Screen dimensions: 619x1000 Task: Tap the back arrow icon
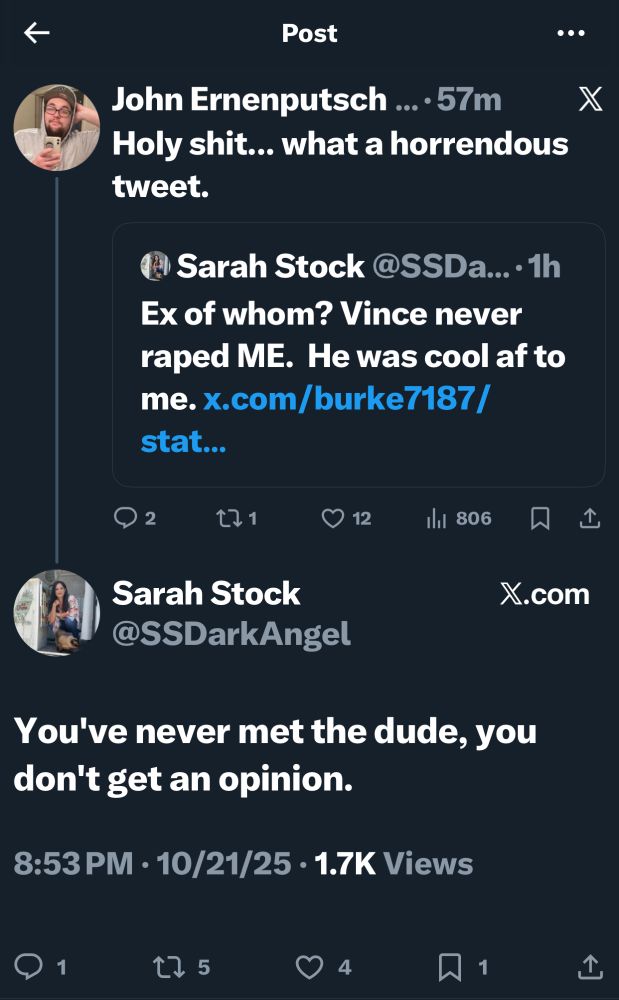(37, 33)
